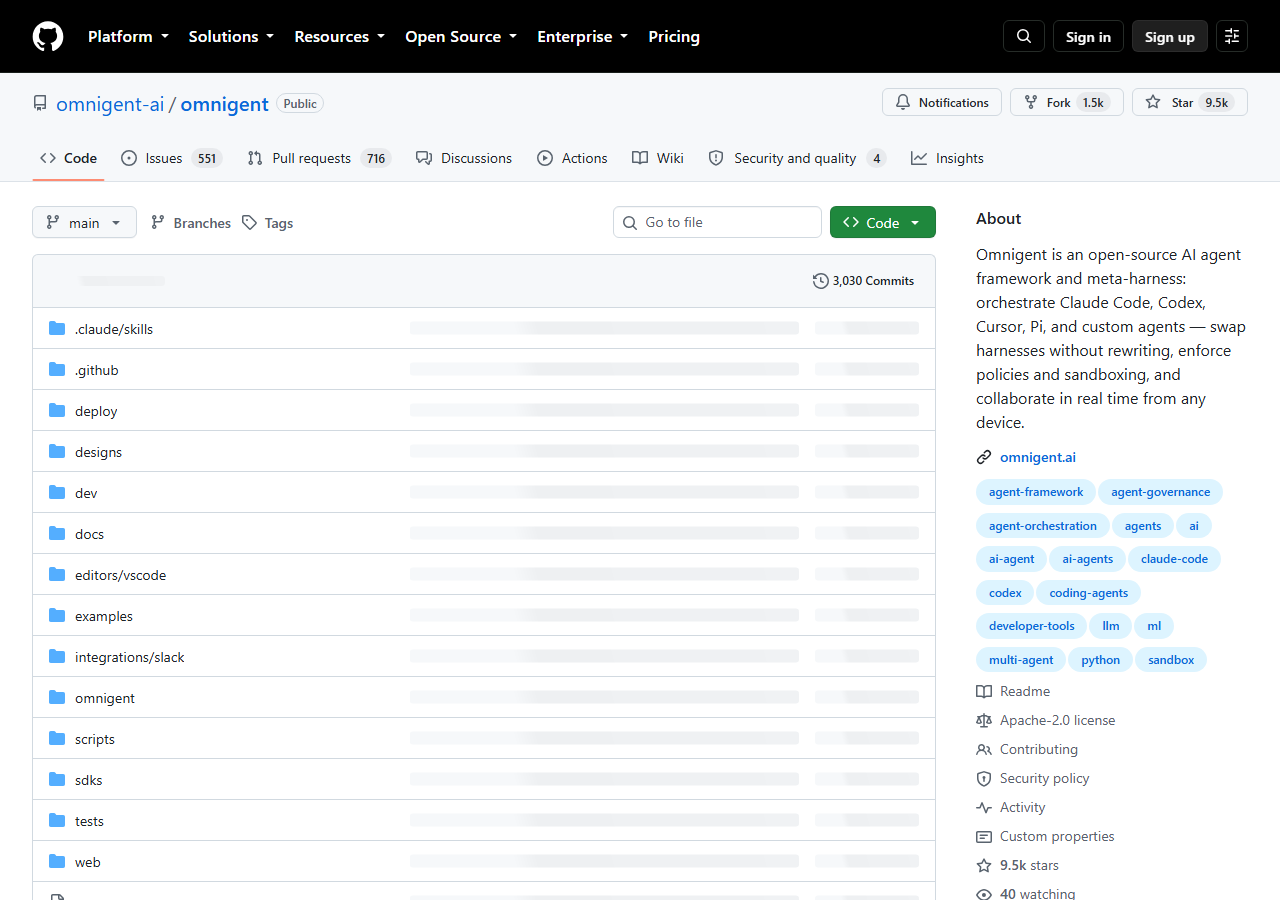The height and width of the screenshot is (900, 1280).
Task: Click the deploy folder icon
Action: point(57,411)
